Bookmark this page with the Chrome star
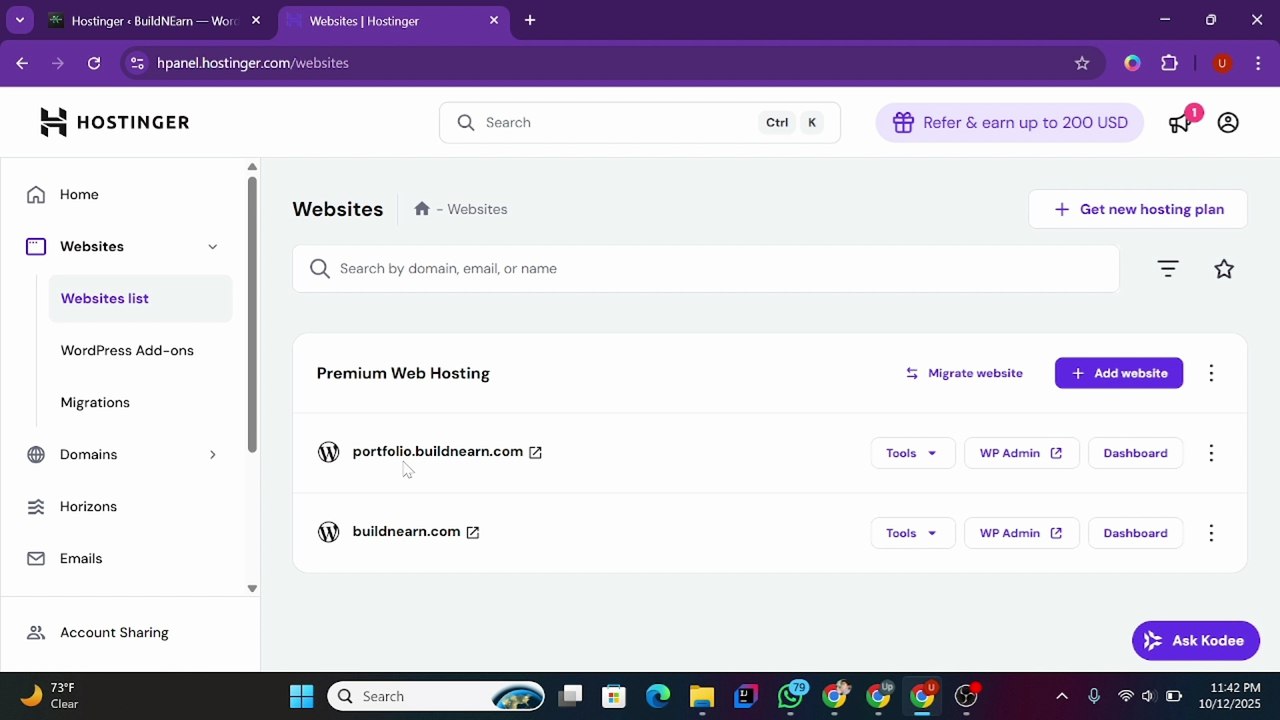The image size is (1280, 720). tap(1082, 63)
